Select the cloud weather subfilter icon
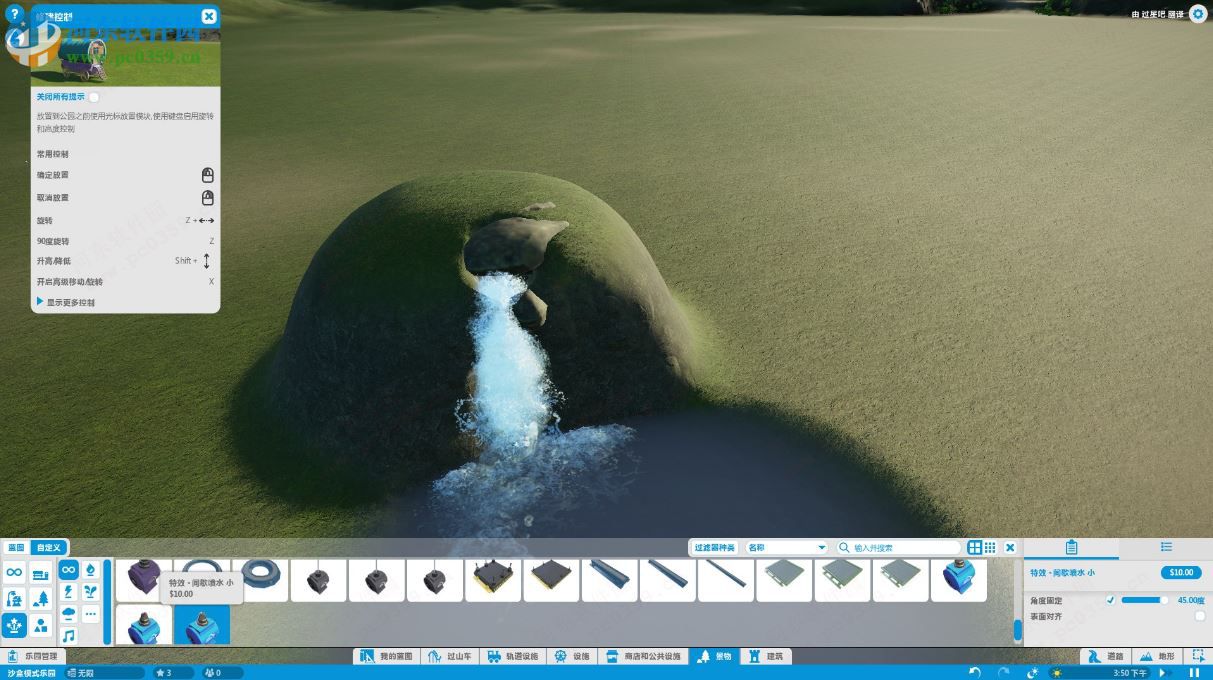Screen dimensions: 1213x680 [x=68, y=614]
